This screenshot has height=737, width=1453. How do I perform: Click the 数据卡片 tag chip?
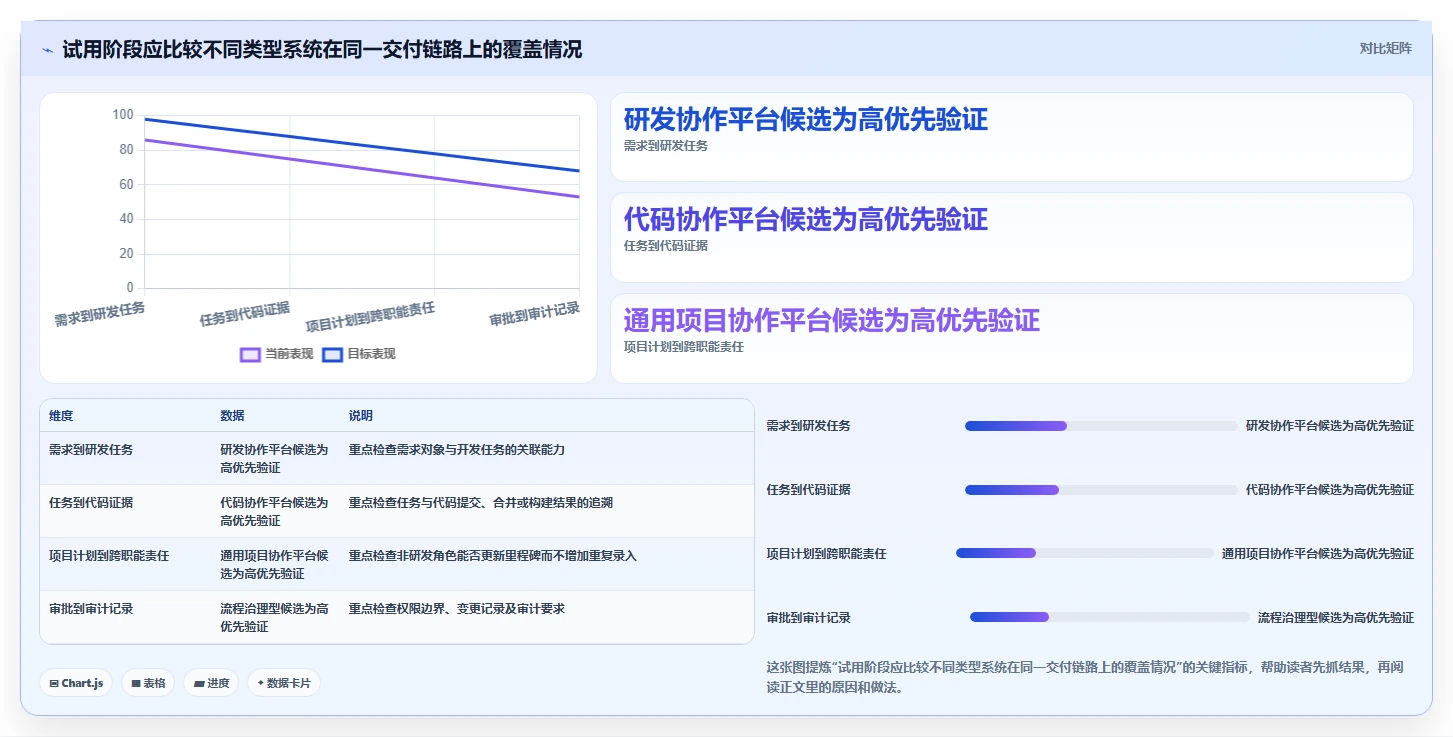coord(284,683)
